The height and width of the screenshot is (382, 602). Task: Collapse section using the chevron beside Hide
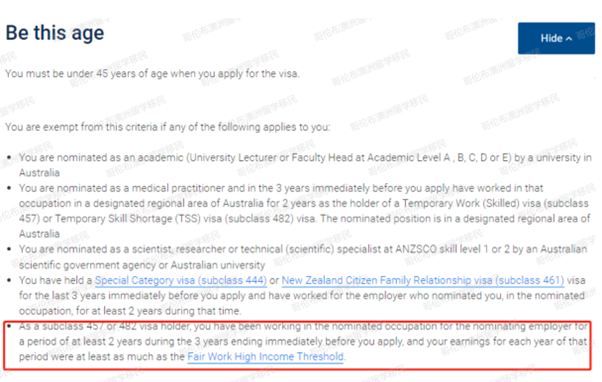pyautogui.click(x=569, y=39)
